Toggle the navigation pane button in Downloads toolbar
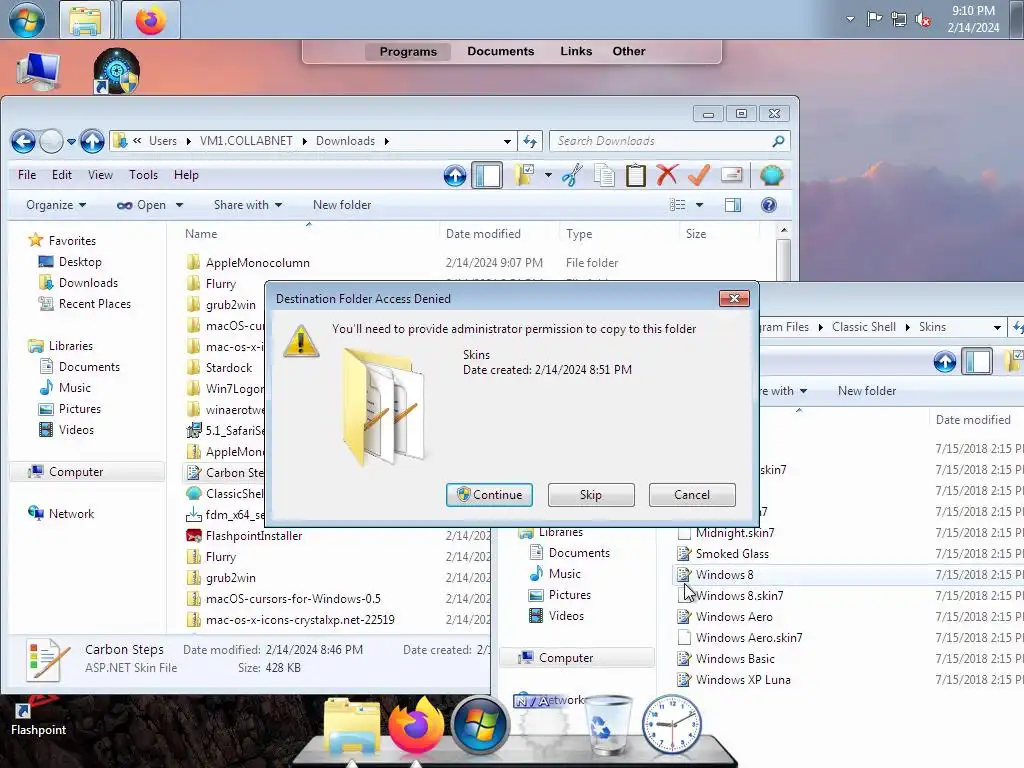The width and height of the screenshot is (1024, 768). click(487, 175)
